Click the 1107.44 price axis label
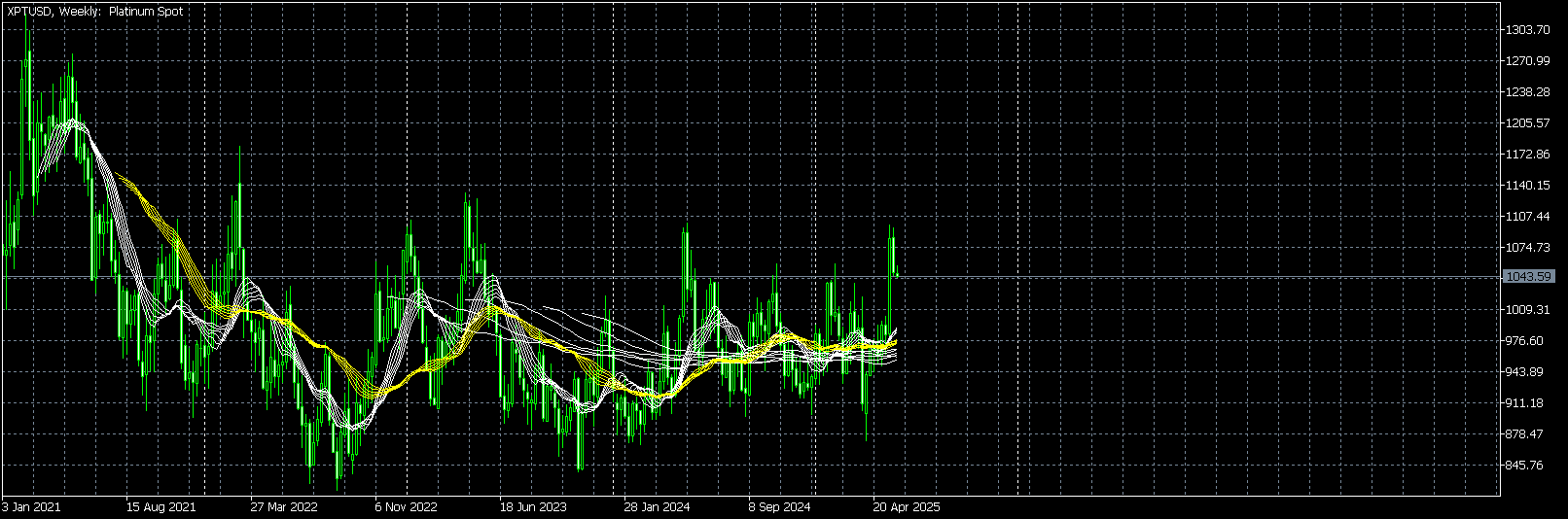This screenshot has width=1568, height=519. (x=1528, y=217)
